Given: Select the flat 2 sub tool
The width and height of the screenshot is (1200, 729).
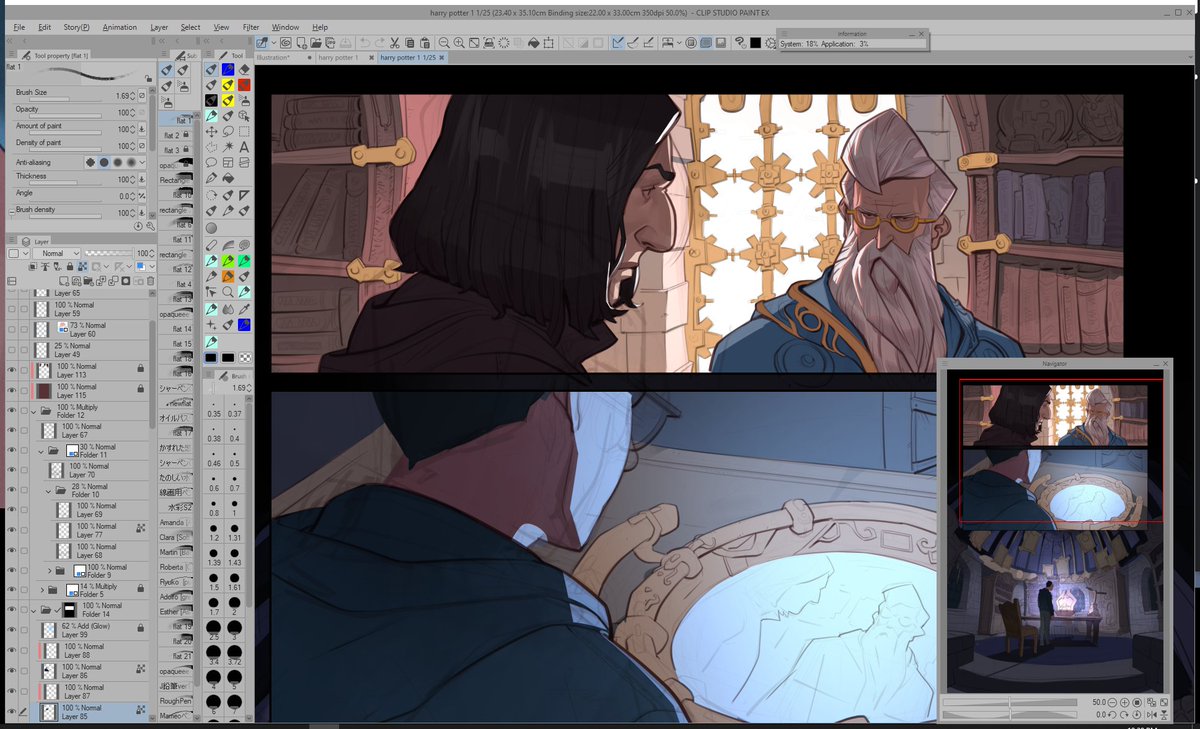Looking at the screenshot, I should pos(175,135).
